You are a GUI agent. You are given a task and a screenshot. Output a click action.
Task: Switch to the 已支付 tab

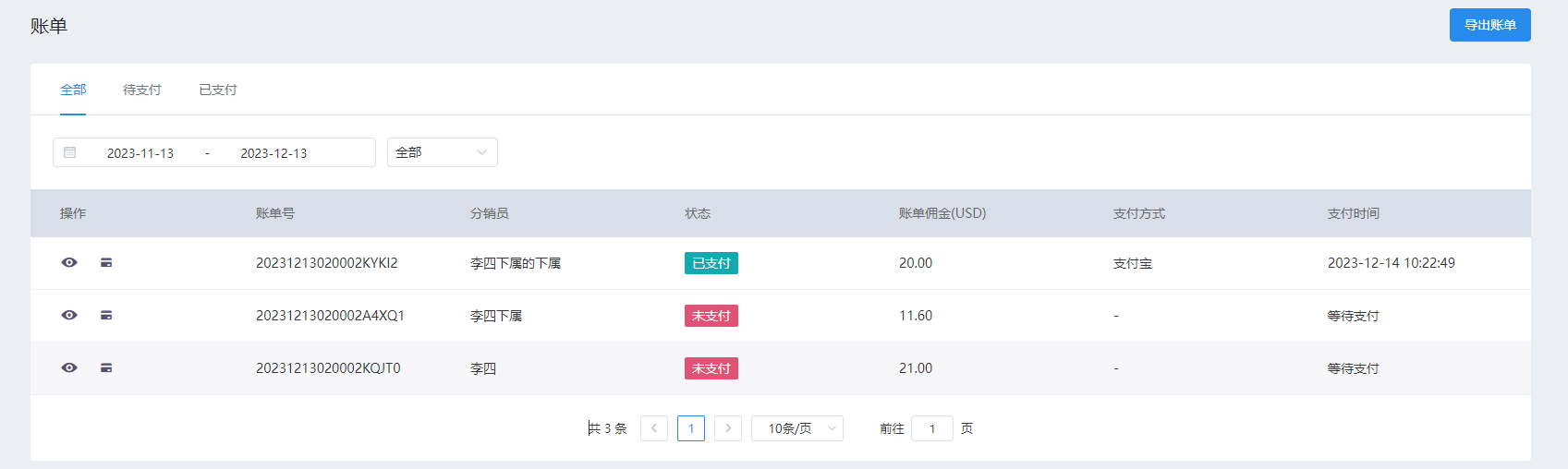point(218,90)
